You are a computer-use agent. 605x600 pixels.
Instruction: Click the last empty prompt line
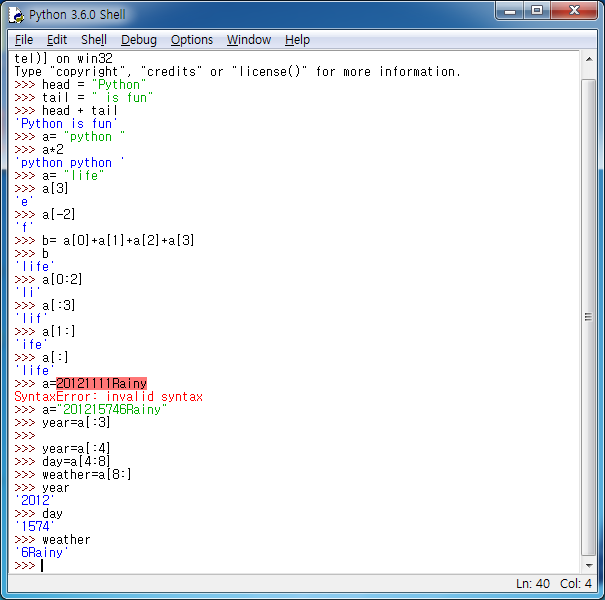pos(29,566)
